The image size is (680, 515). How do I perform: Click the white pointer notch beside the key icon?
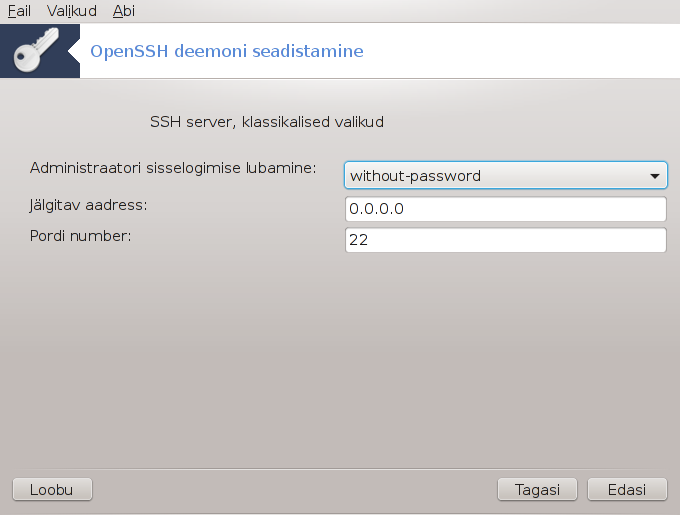74,51
